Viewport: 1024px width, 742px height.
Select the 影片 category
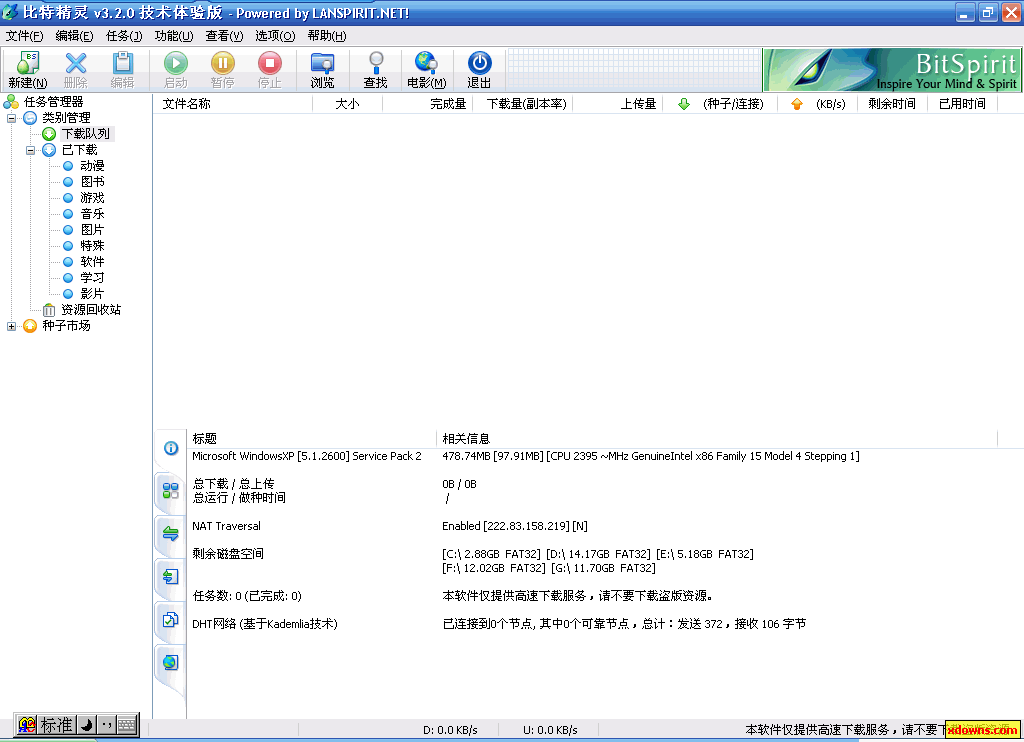coord(92,294)
